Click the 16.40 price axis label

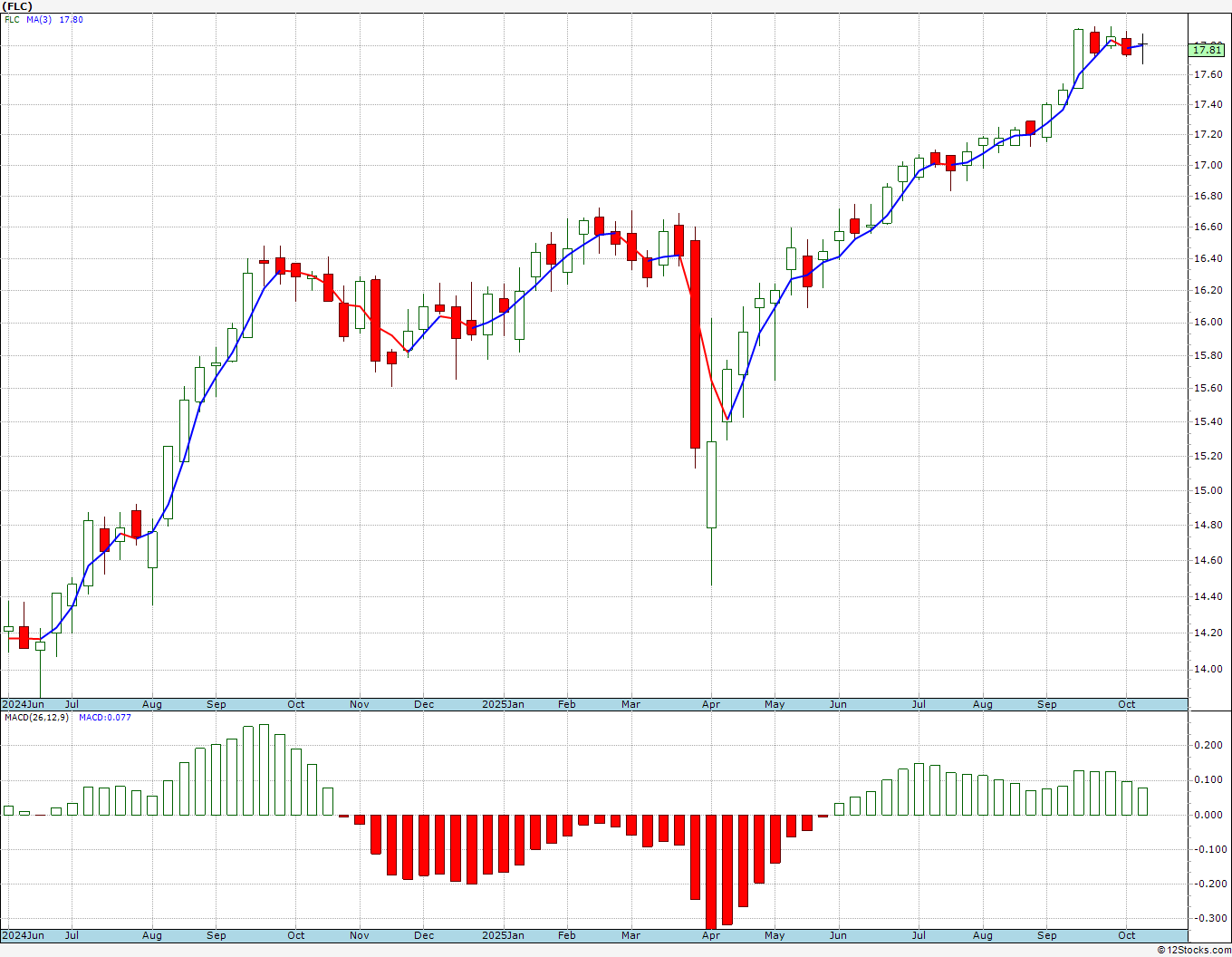click(1208, 259)
